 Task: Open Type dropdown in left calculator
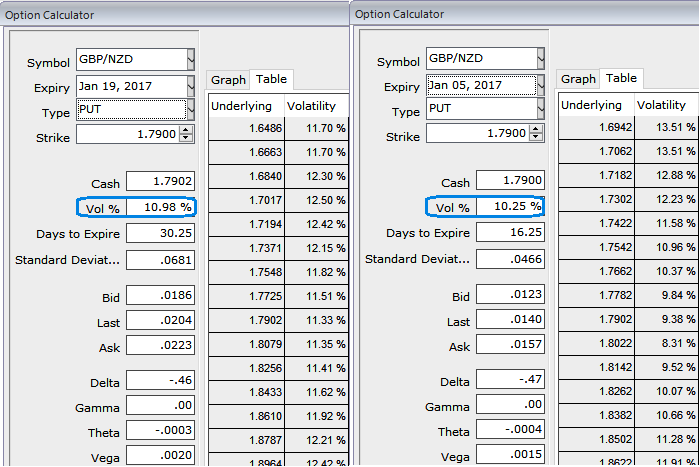click(191, 109)
